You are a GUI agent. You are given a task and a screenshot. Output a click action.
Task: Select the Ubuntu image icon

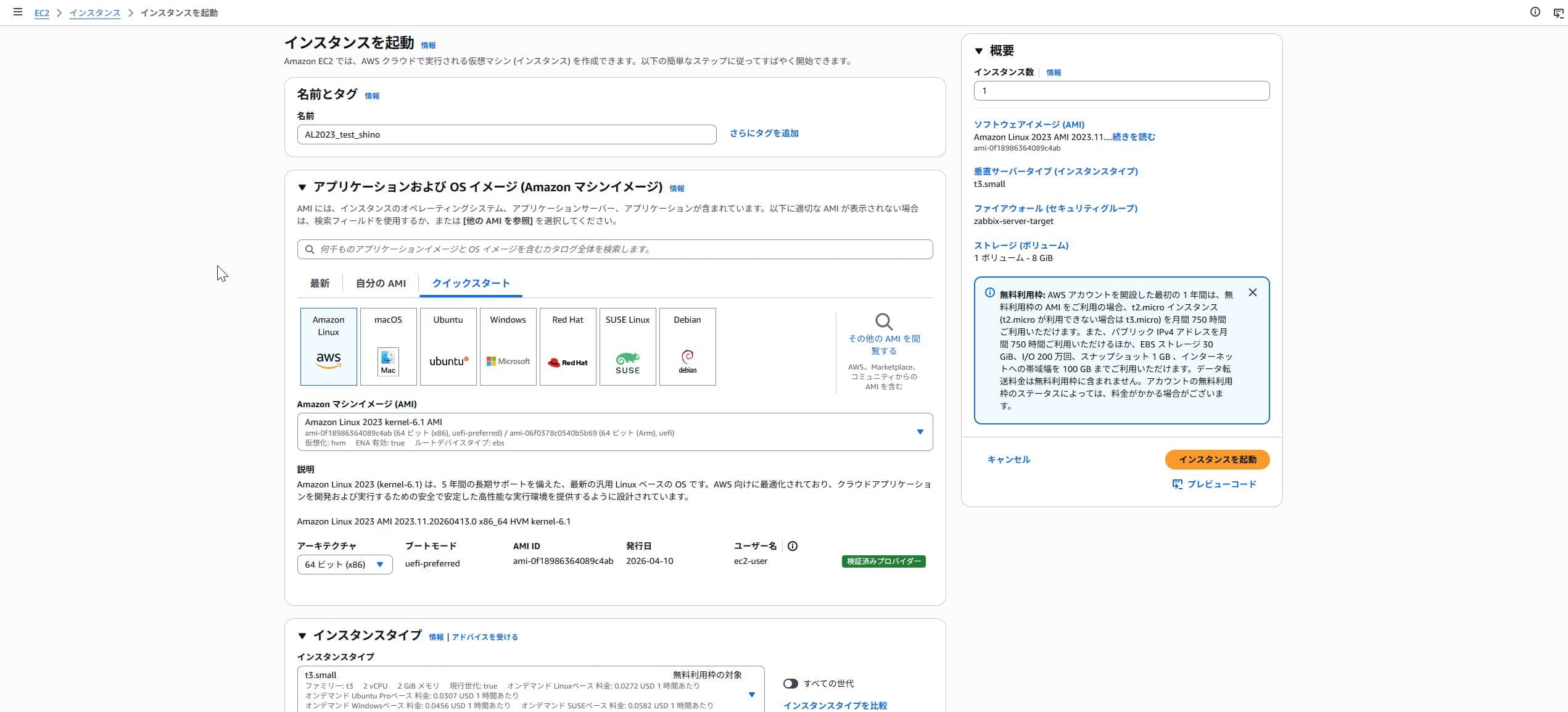coord(448,346)
